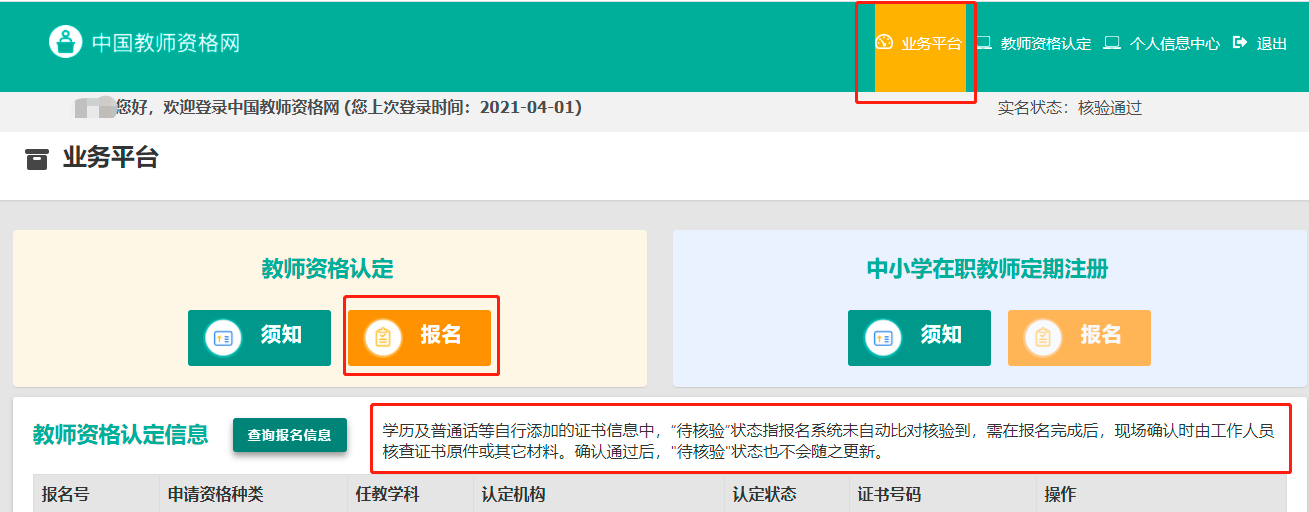Click the dashboard icon beside 业务平台 tab
1309x512 pixels.
click(884, 43)
